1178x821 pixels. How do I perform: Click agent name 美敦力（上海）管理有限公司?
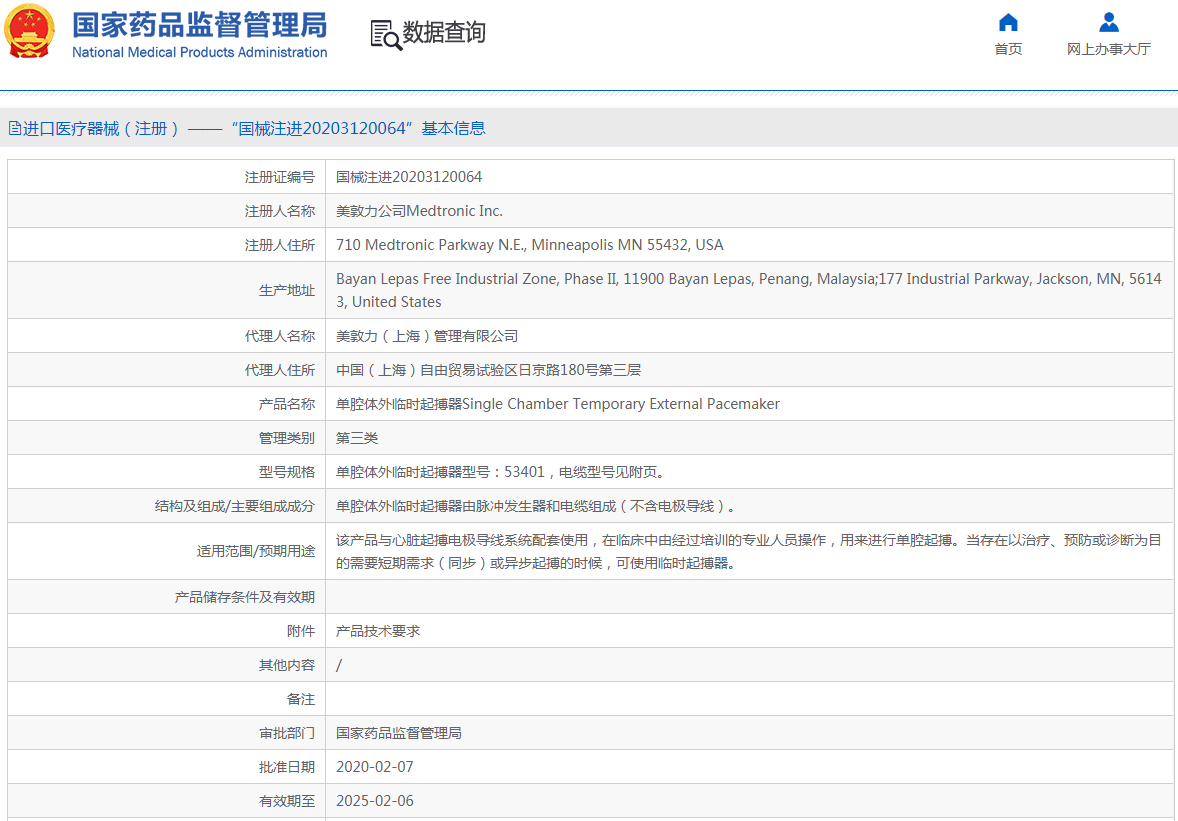(x=427, y=336)
